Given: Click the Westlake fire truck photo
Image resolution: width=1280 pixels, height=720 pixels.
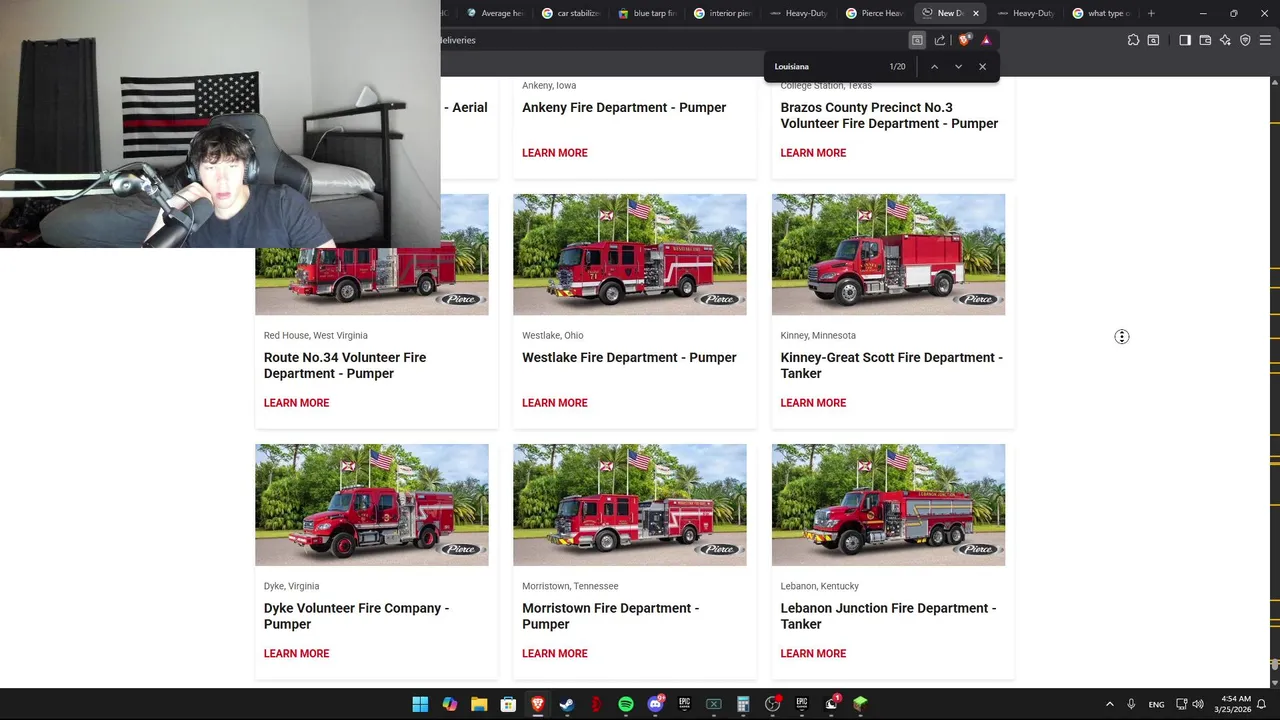Looking at the screenshot, I should (630, 255).
